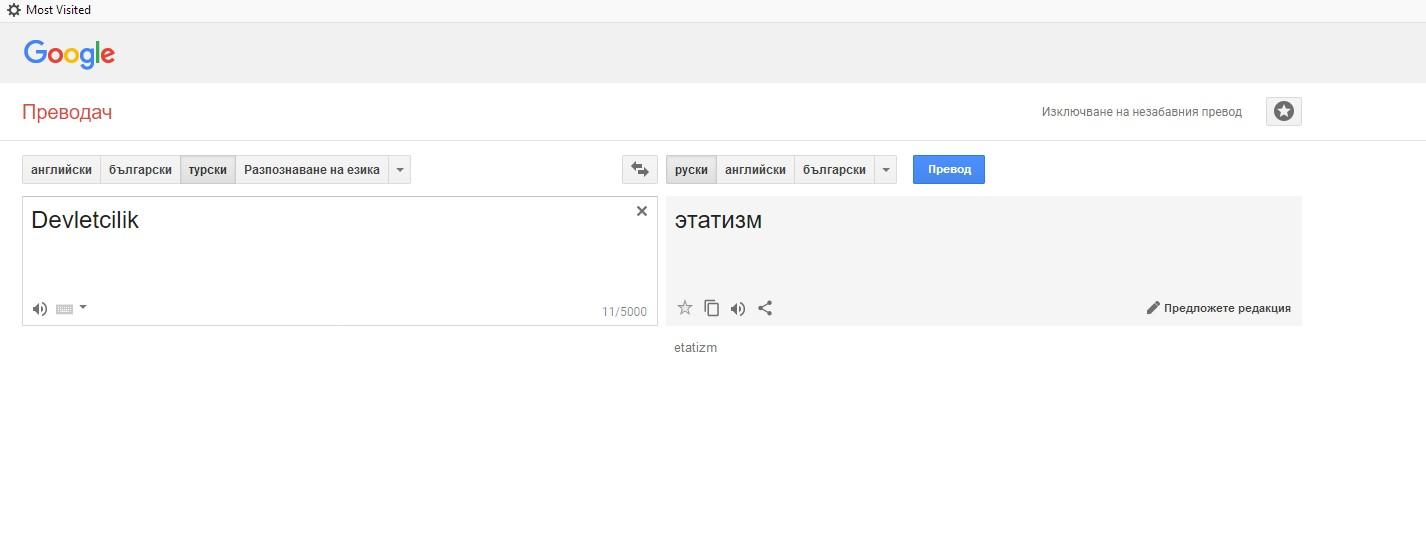Select английски as source language
The height and width of the screenshot is (544, 1426).
click(61, 170)
